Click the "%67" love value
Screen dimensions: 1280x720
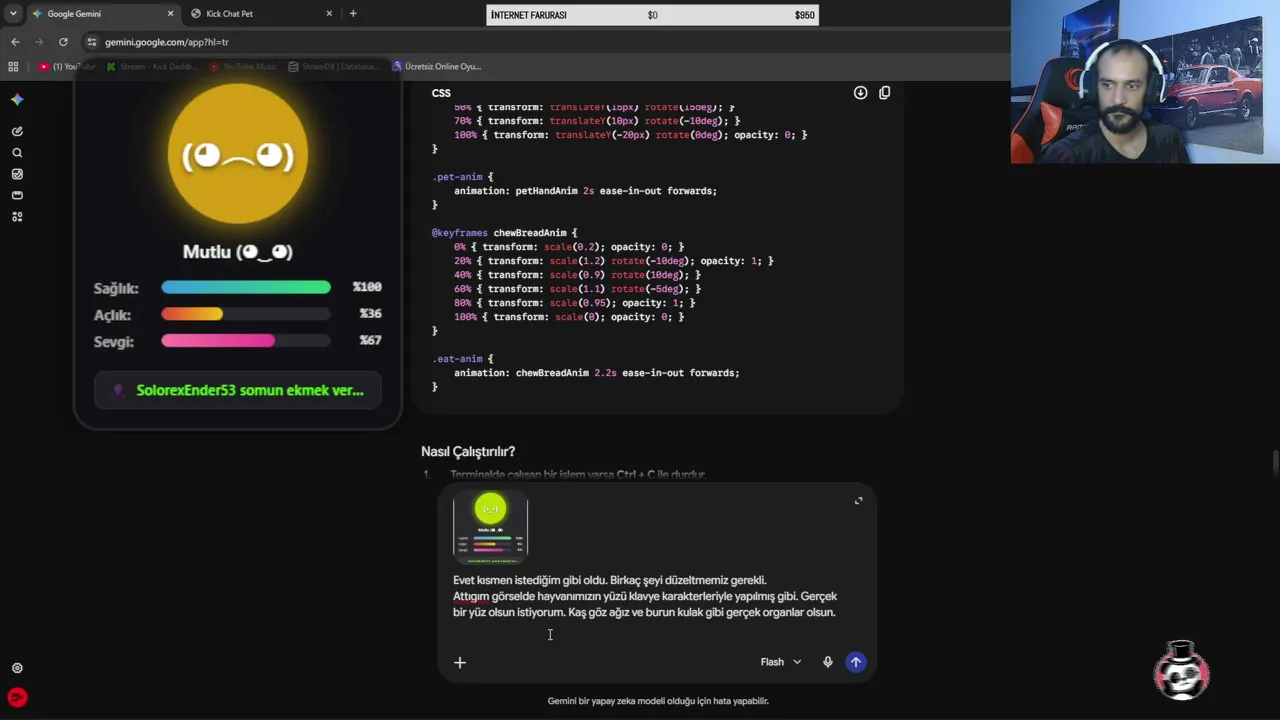tap(370, 341)
